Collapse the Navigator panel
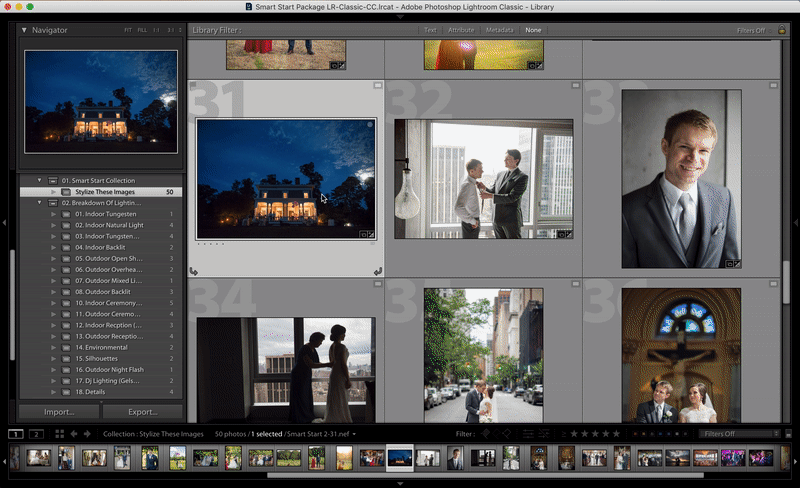This screenshot has width=800, height=488. click(x=25, y=30)
